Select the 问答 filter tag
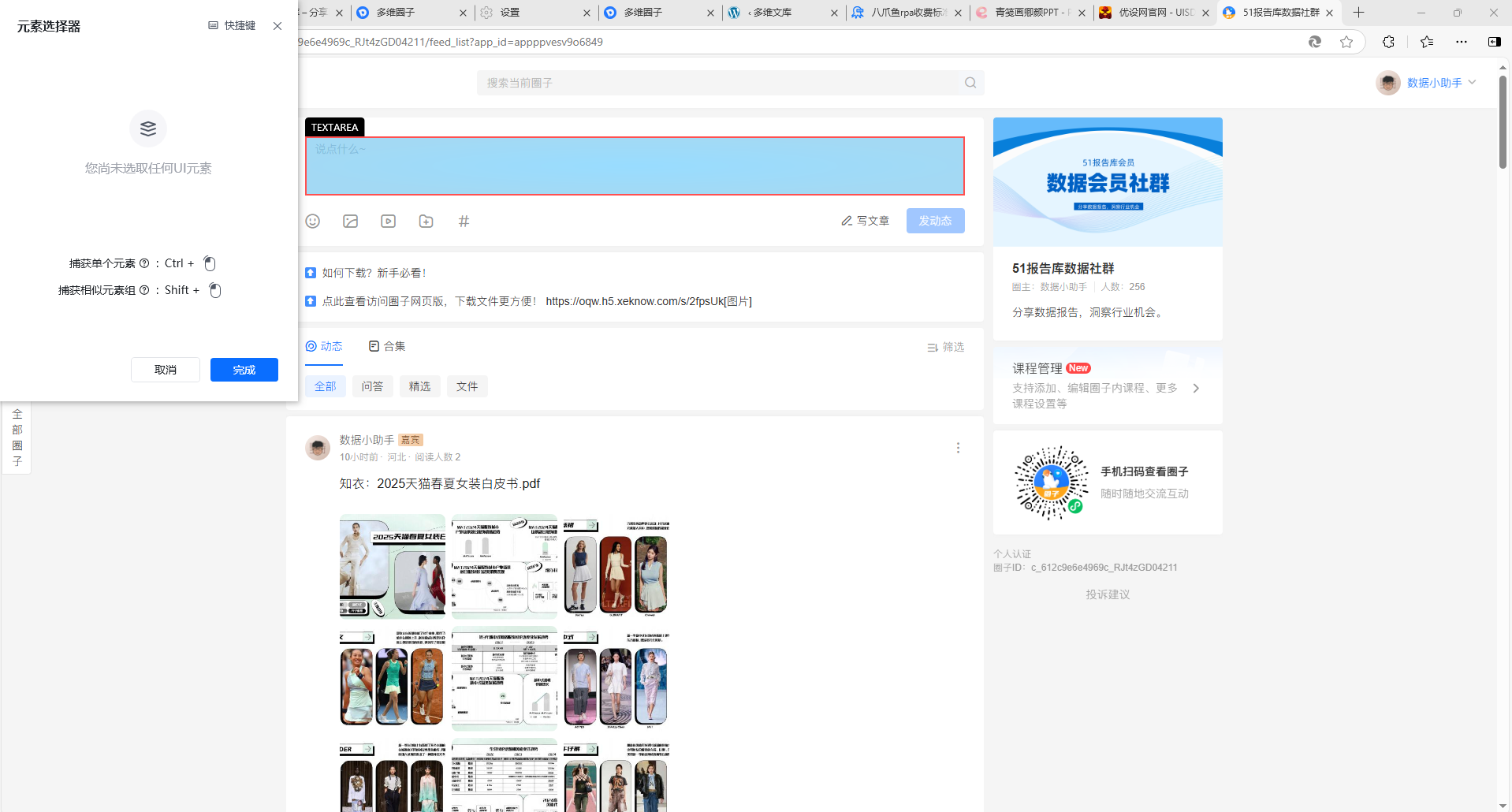The image size is (1512, 812). 373,386
